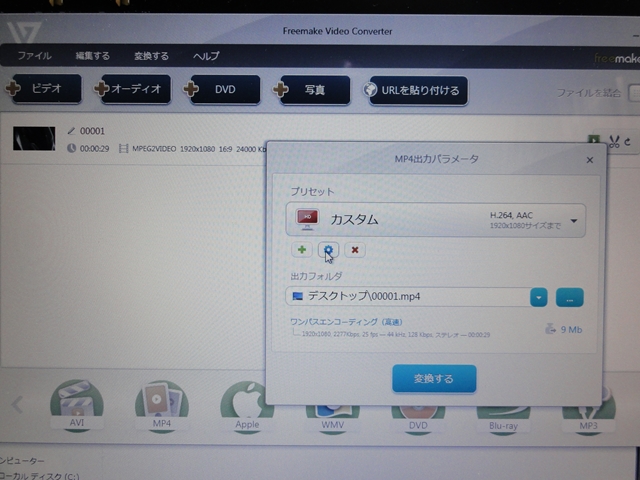Click the add 写真 button
Viewport: 640px width, 480px height.
point(311,89)
